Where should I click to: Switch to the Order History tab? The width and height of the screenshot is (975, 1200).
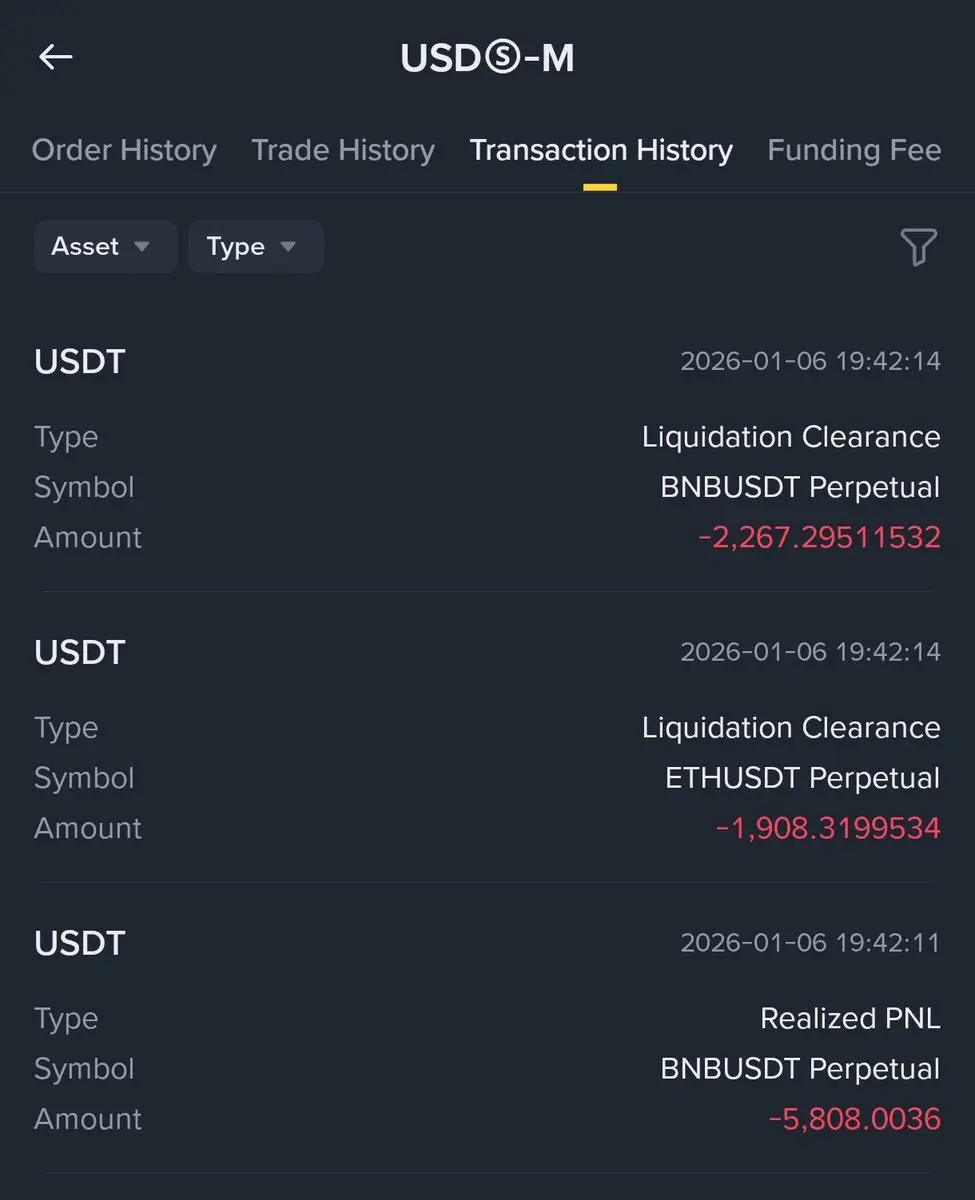coord(124,150)
